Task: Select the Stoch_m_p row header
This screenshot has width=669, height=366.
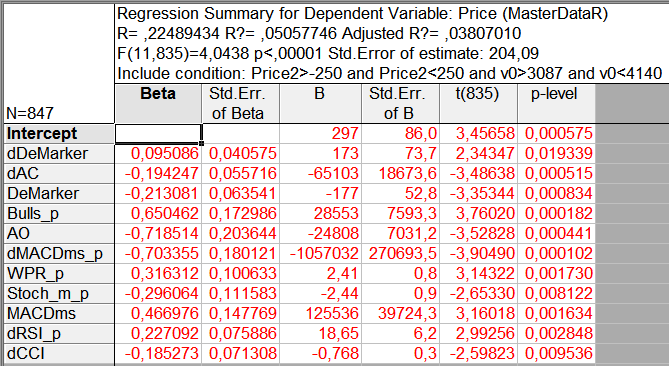Action: point(59,294)
